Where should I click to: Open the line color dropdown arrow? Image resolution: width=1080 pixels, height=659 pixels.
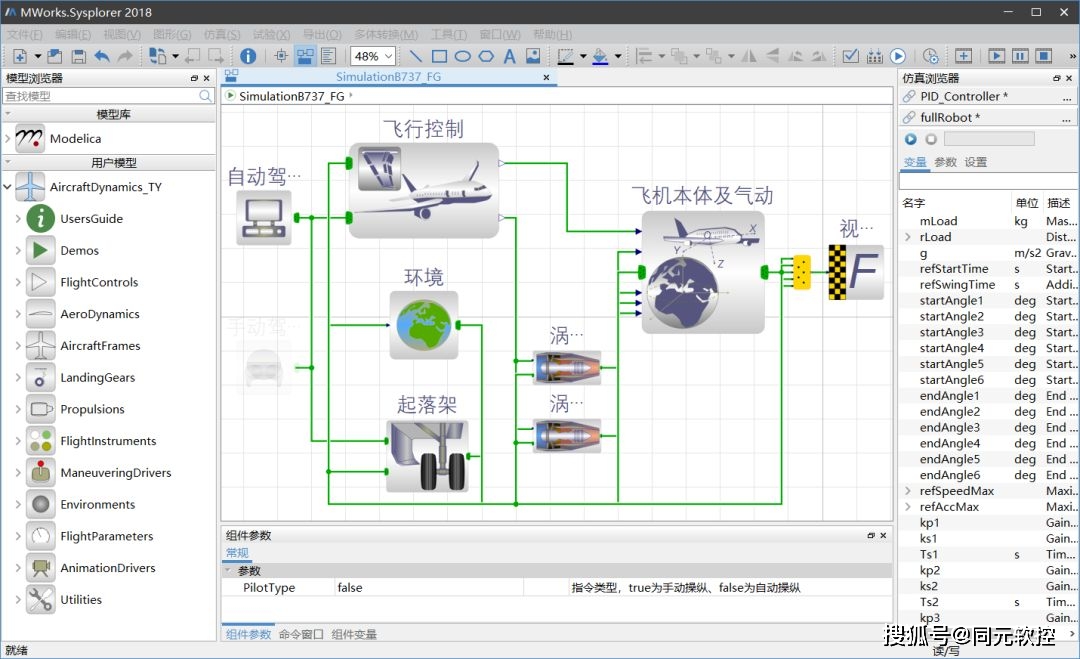click(583, 56)
